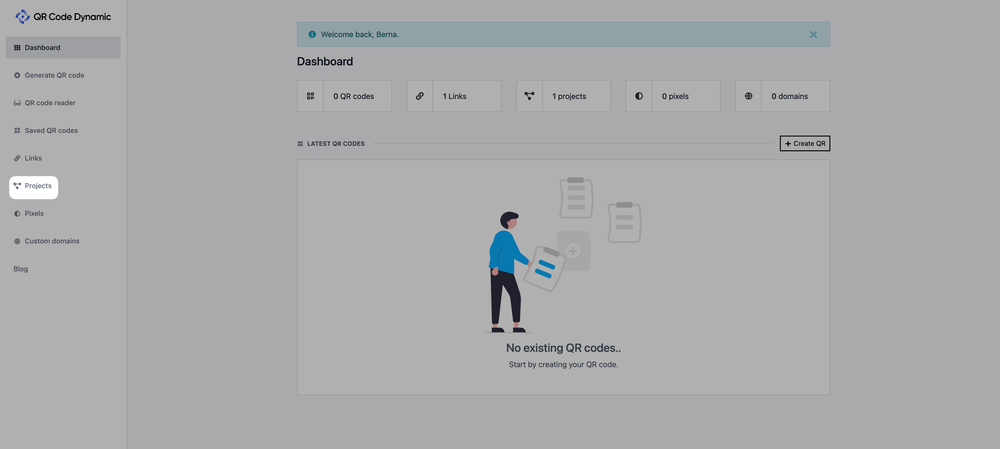Click the Generate QR code plus icon
Image resolution: width=1000 pixels, height=449 pixels.
17,75
